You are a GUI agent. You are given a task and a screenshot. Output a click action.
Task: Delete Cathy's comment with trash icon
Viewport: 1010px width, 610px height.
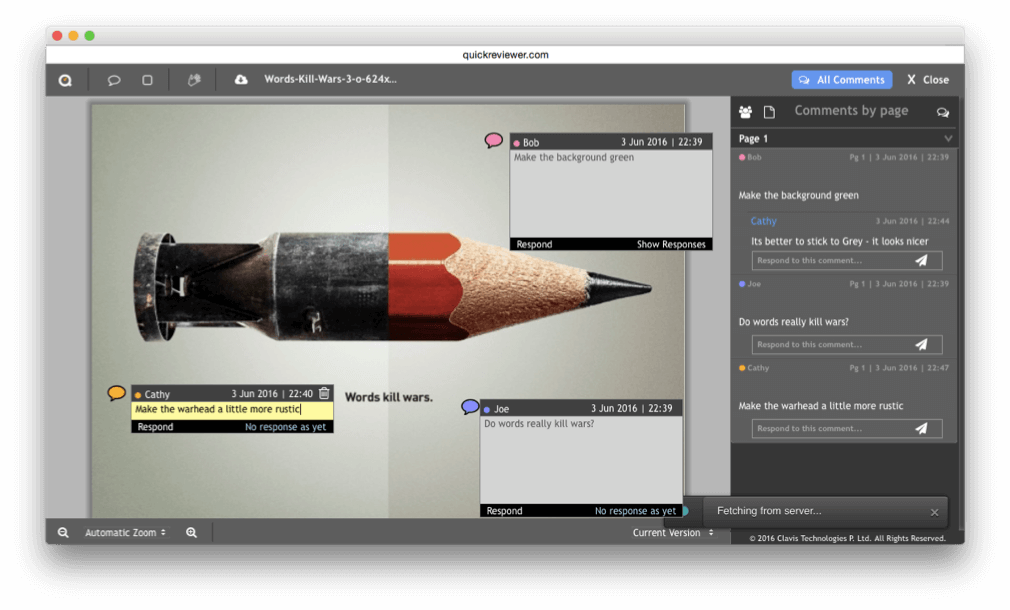325,393
